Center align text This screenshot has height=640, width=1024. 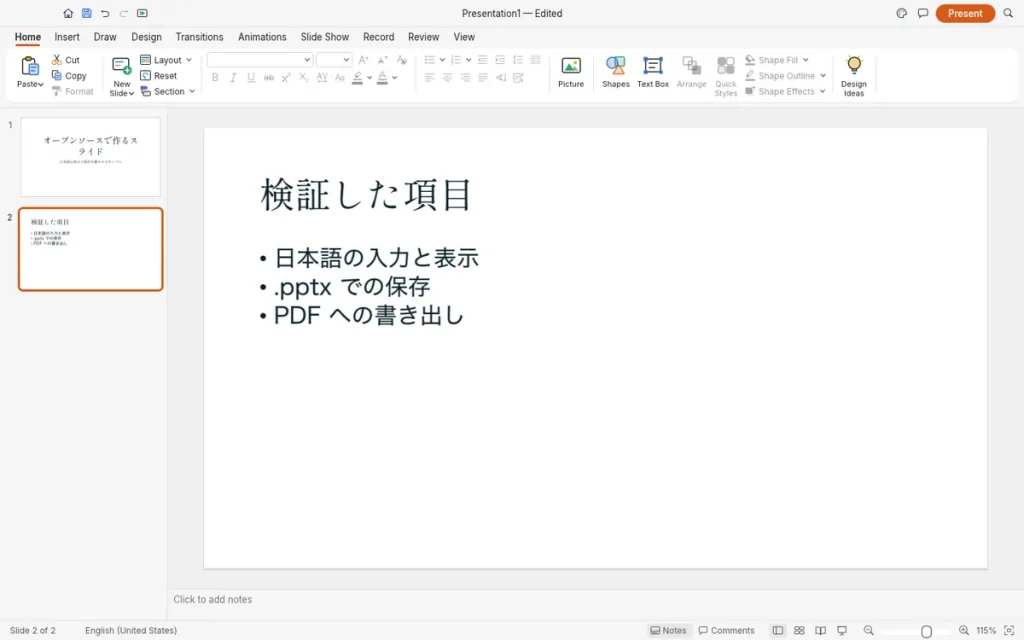(x=447, y=78)
